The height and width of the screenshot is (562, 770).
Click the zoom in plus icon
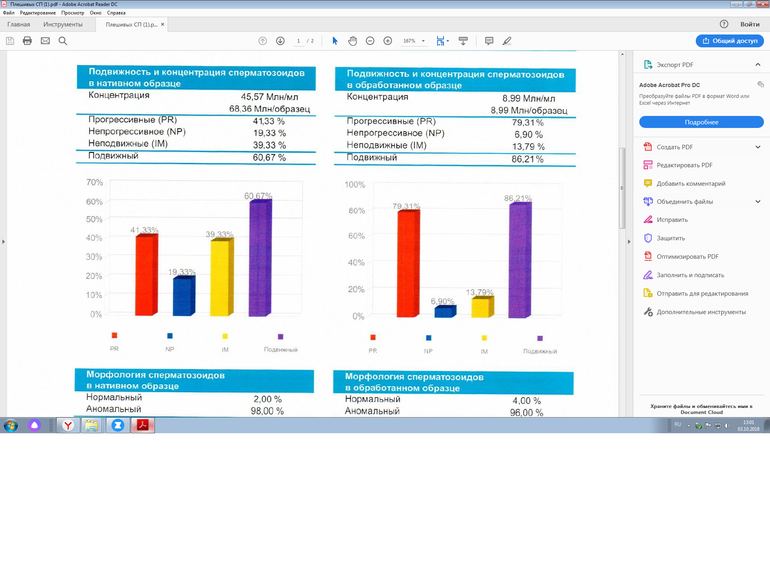click(388, 41)
